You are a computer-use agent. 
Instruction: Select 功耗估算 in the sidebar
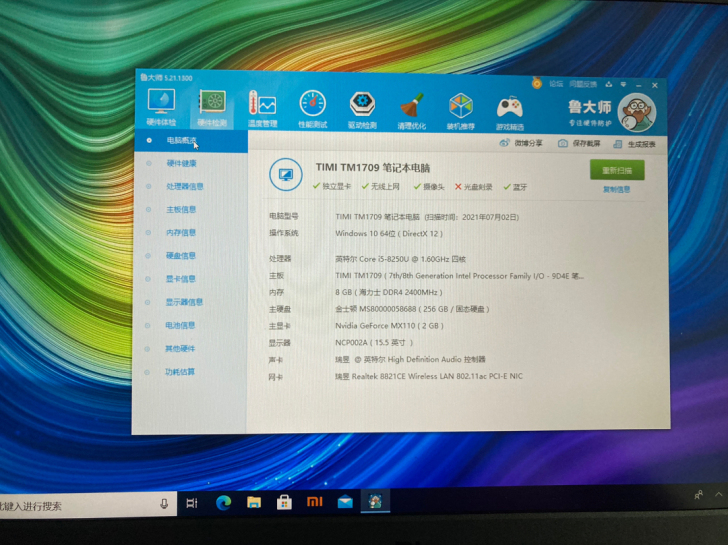(180, 372)
